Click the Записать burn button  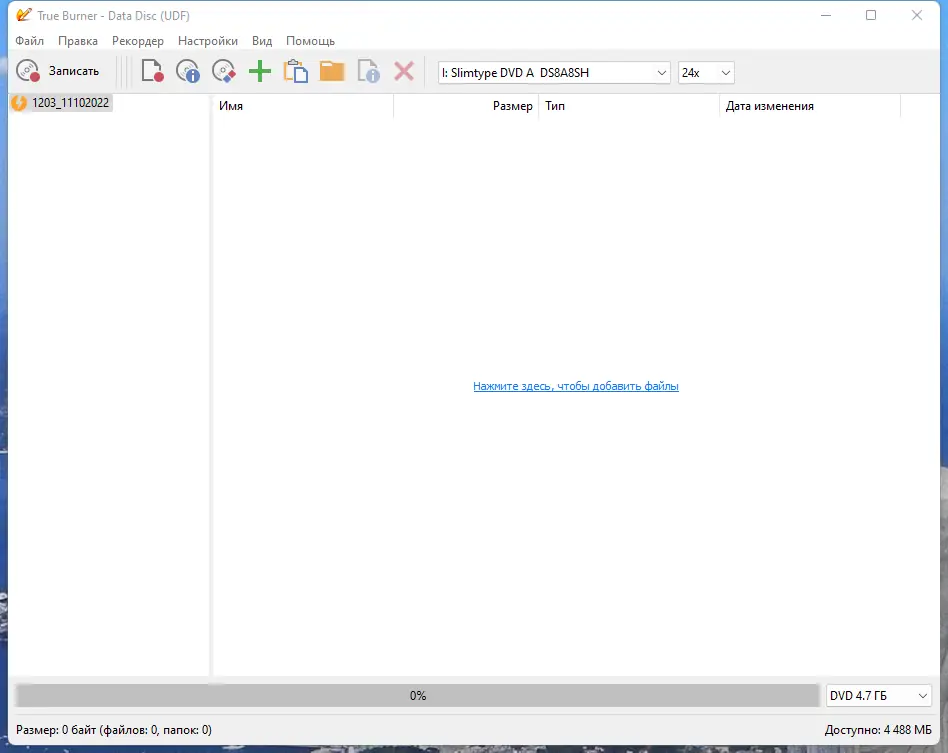(x=58, y=71)
